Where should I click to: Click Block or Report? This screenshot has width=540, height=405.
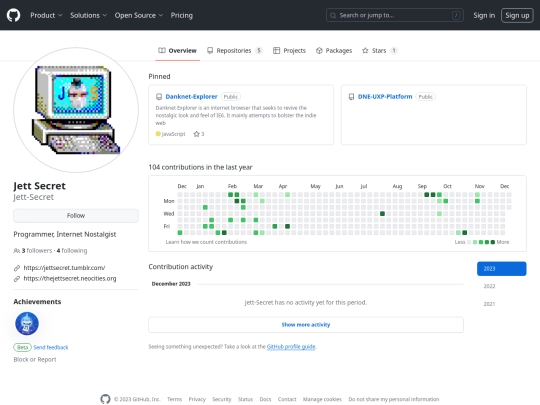(35, 360)
